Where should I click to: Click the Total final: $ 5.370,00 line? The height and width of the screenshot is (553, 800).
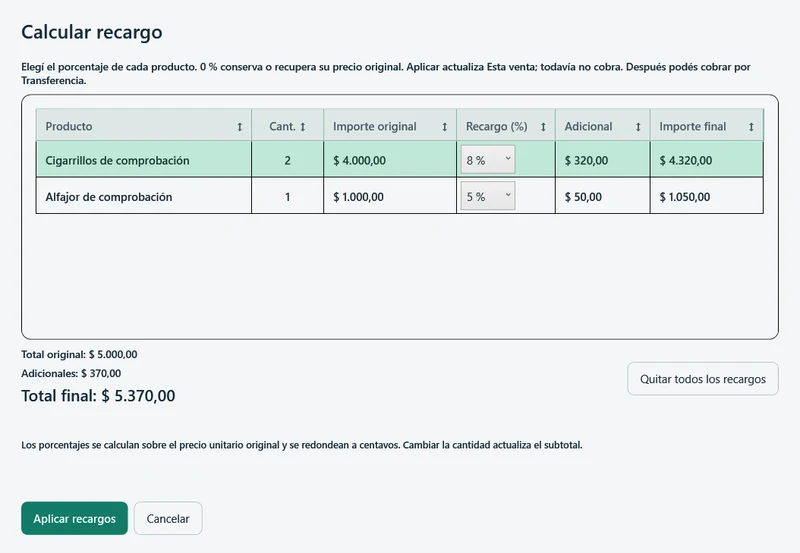click(98, 396)
